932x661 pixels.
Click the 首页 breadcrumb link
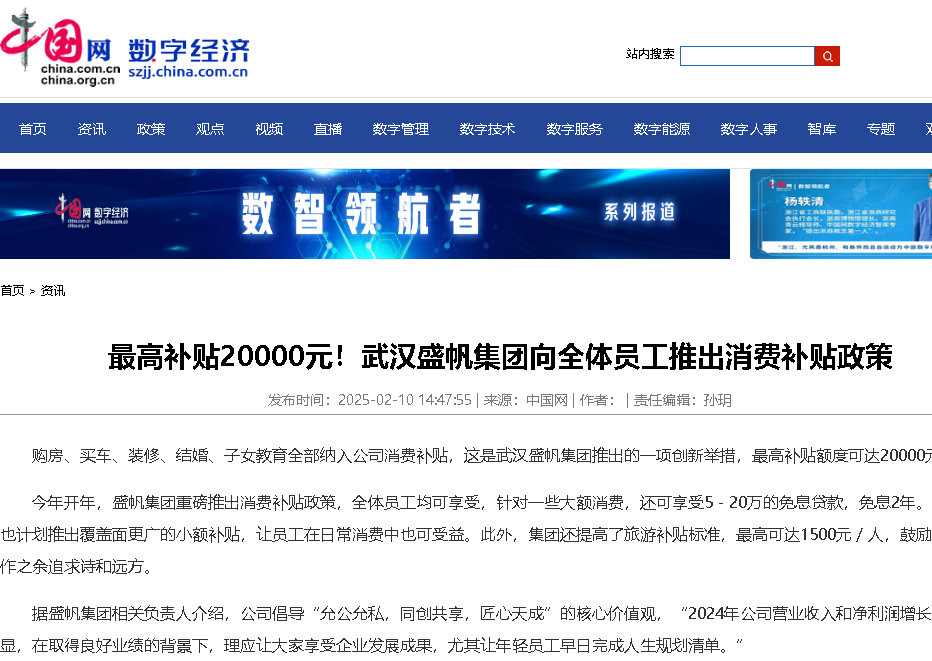click(12, 291)
